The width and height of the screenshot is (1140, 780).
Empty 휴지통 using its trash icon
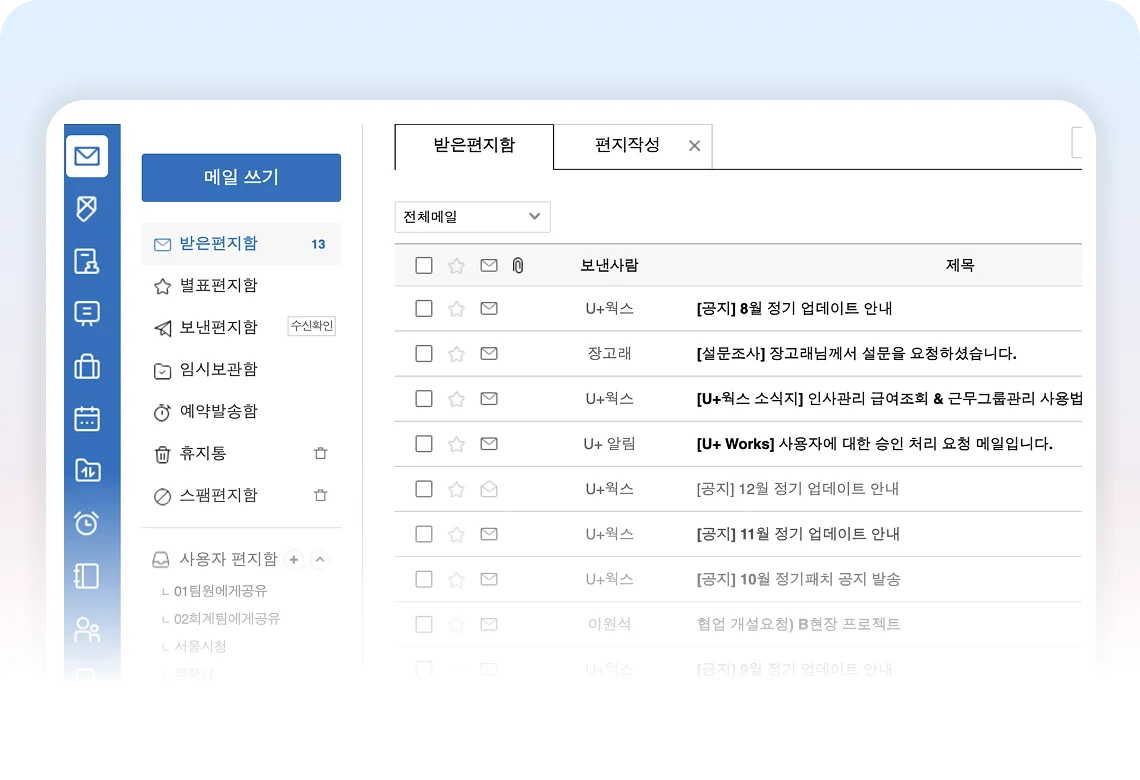point(320,454)
